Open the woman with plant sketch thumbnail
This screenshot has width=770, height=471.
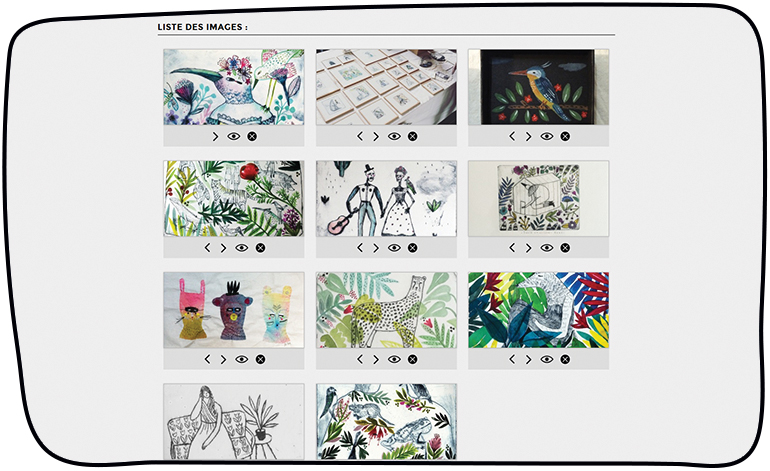[234, 421]
